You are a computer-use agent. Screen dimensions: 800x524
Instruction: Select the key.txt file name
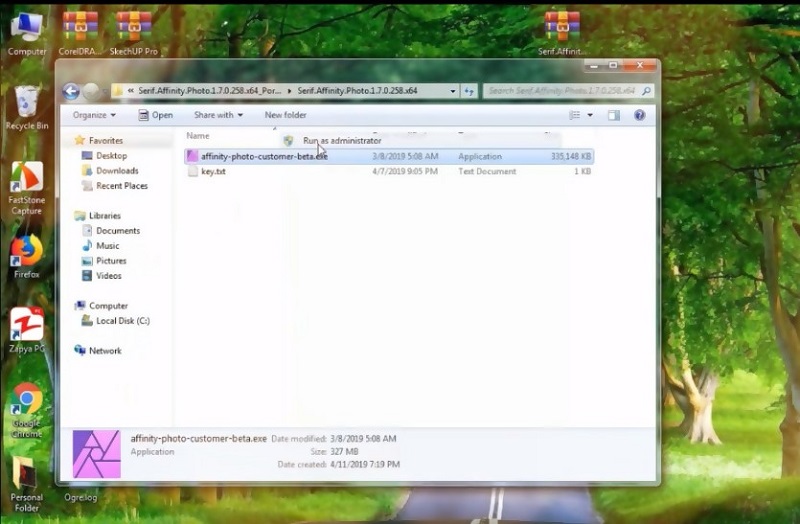[x=213, y=171]
